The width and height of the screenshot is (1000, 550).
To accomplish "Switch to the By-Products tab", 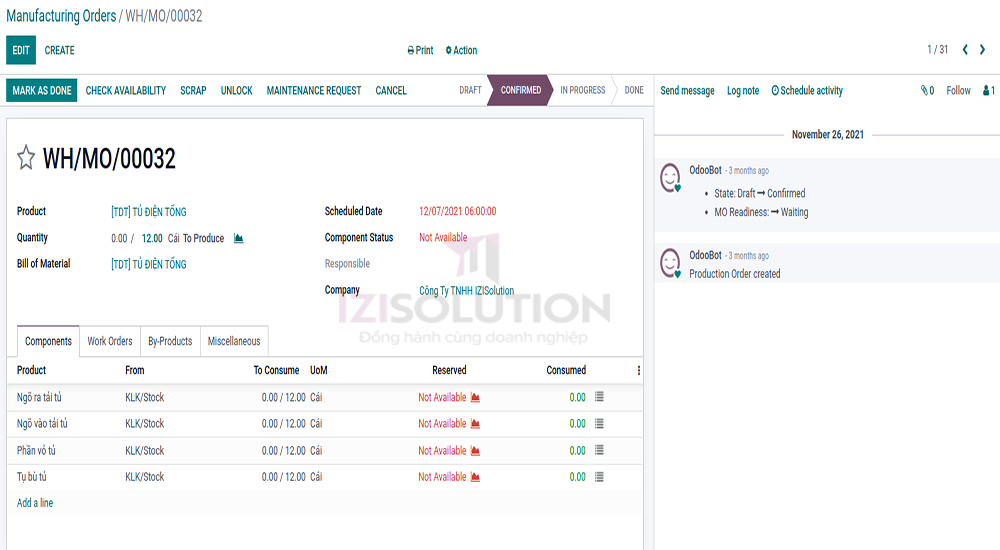I will [170, 341].
